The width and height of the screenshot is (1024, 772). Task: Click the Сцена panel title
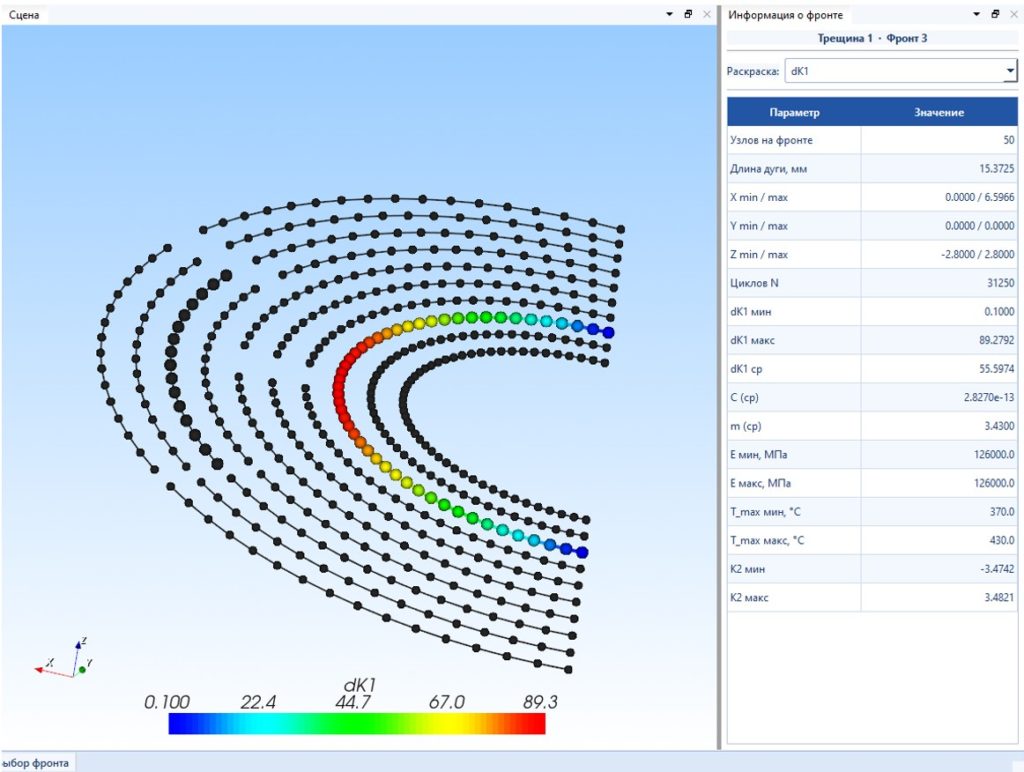(24, 14)
